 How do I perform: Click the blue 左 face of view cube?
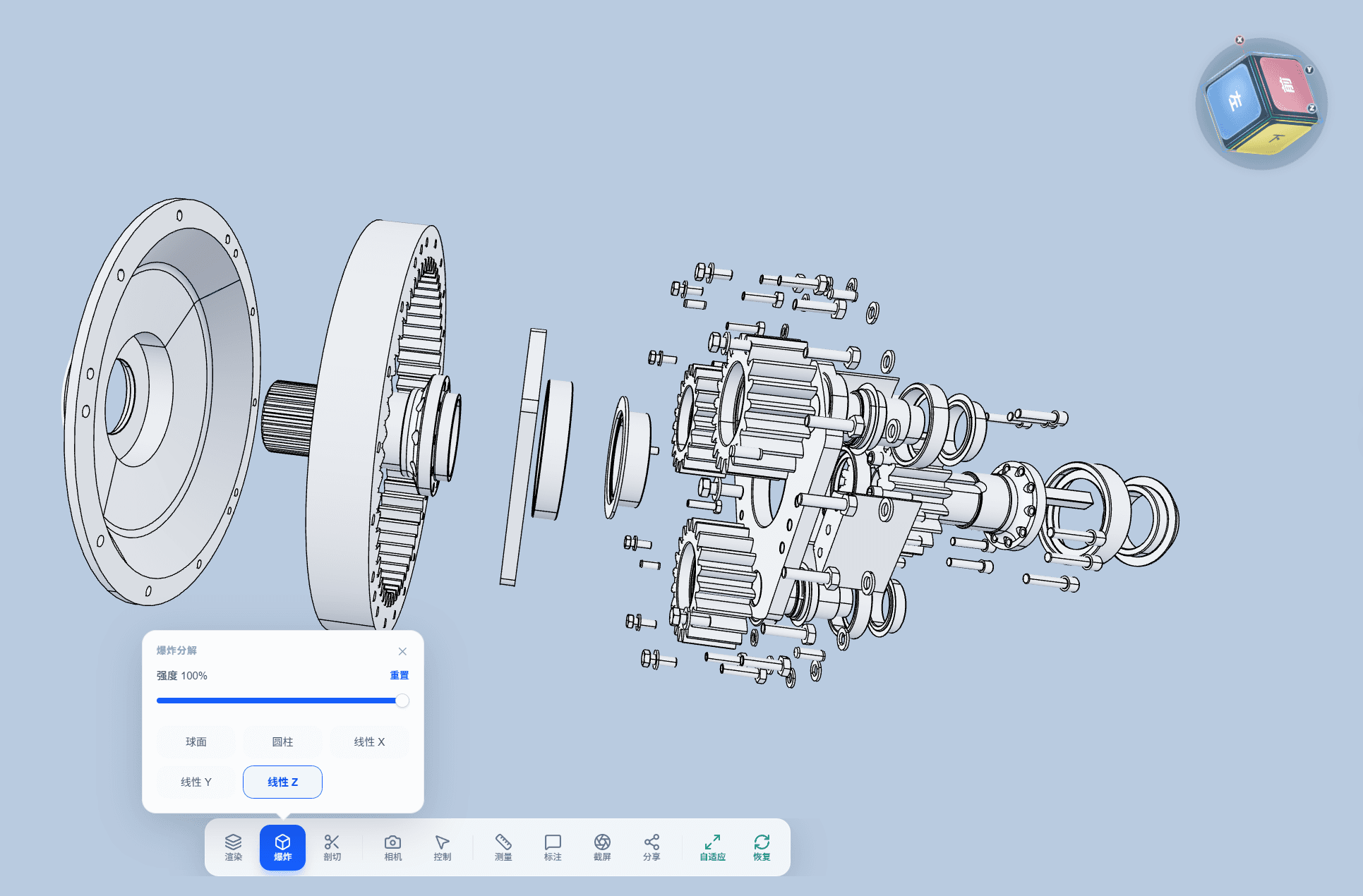(1234, 100)
